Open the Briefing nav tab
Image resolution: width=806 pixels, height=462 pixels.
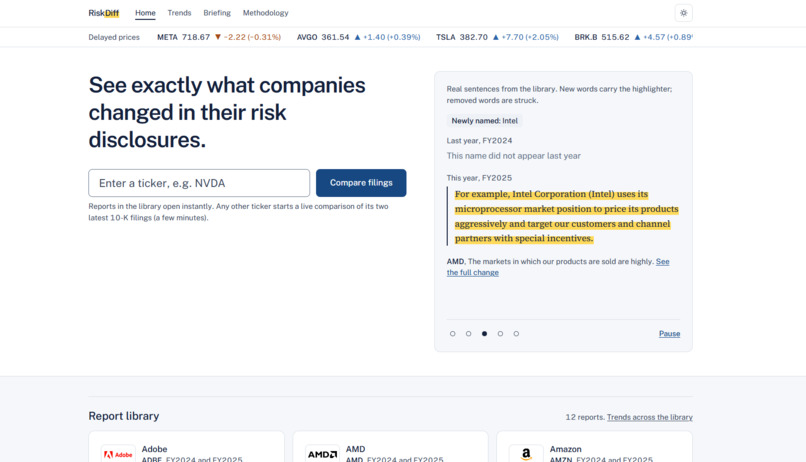tap(217, 13)
